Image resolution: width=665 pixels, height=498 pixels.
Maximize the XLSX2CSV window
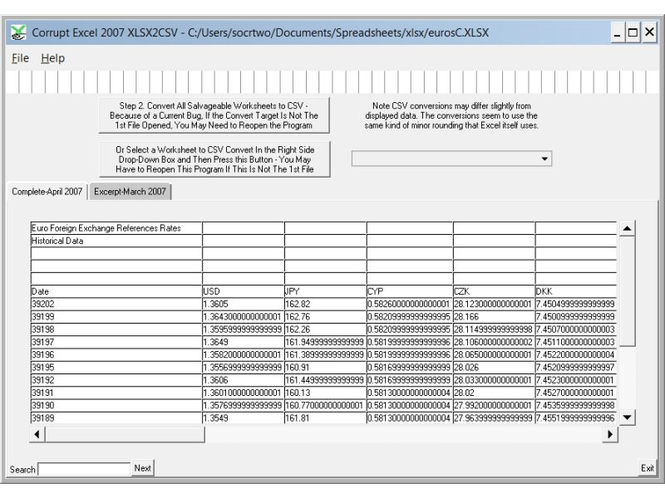(x=633, y=33)
